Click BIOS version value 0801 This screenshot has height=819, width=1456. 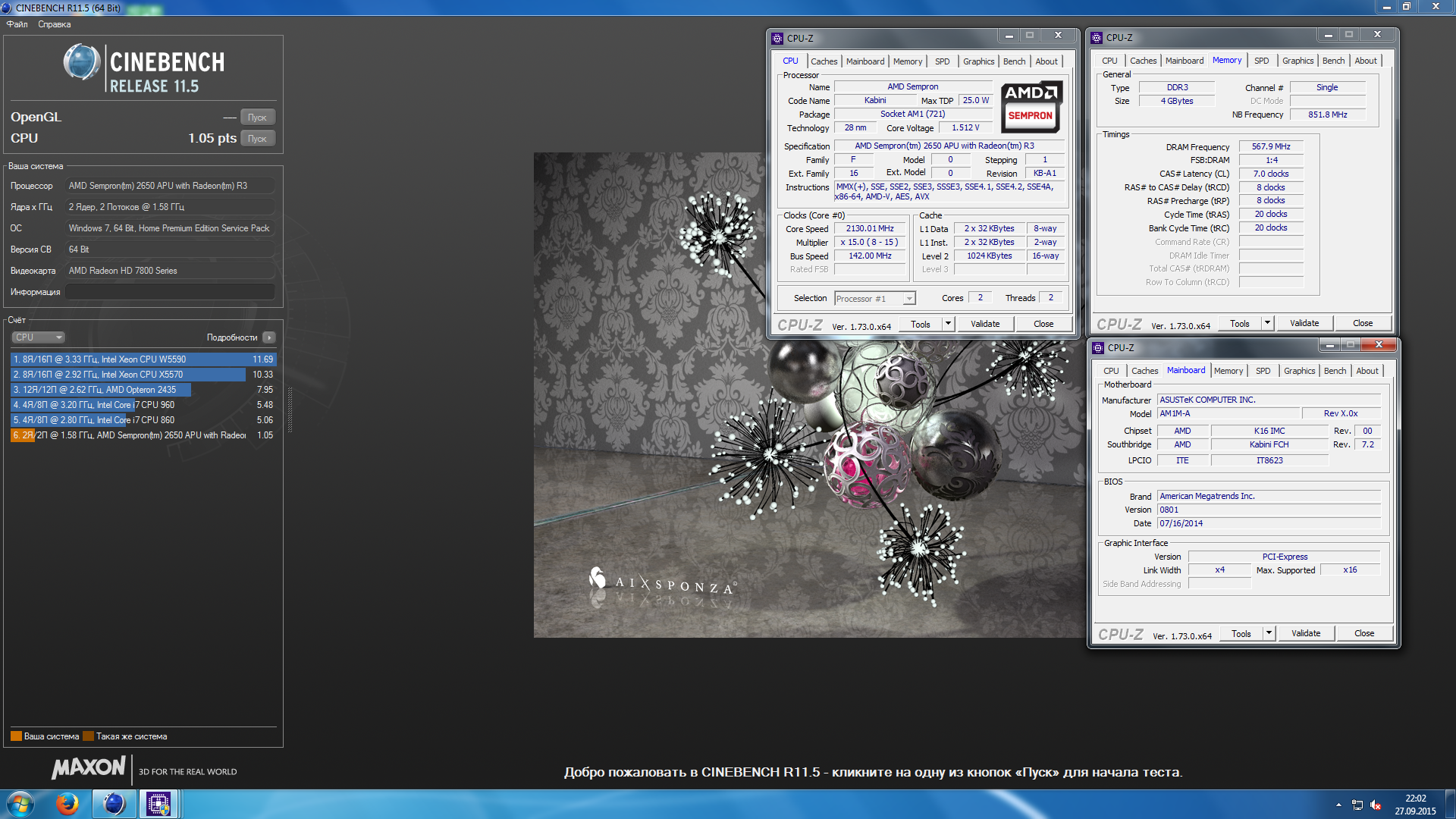[x=1269, y=510]
